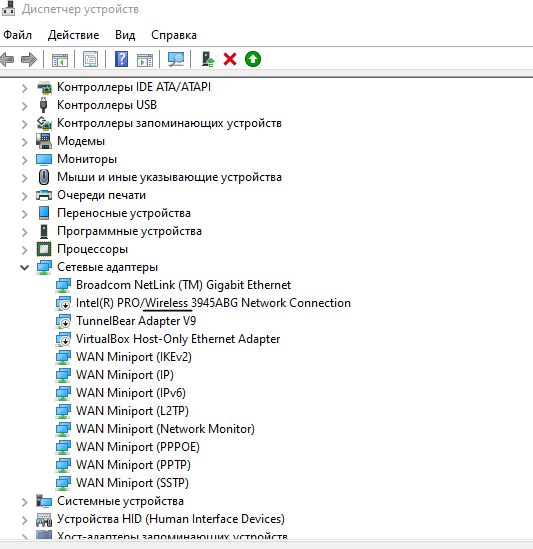Image resolution: width=533 pixels, height=549 pixels.
Task: Select WAN Miniport (IKEv2)
Action: pos(134,357)
